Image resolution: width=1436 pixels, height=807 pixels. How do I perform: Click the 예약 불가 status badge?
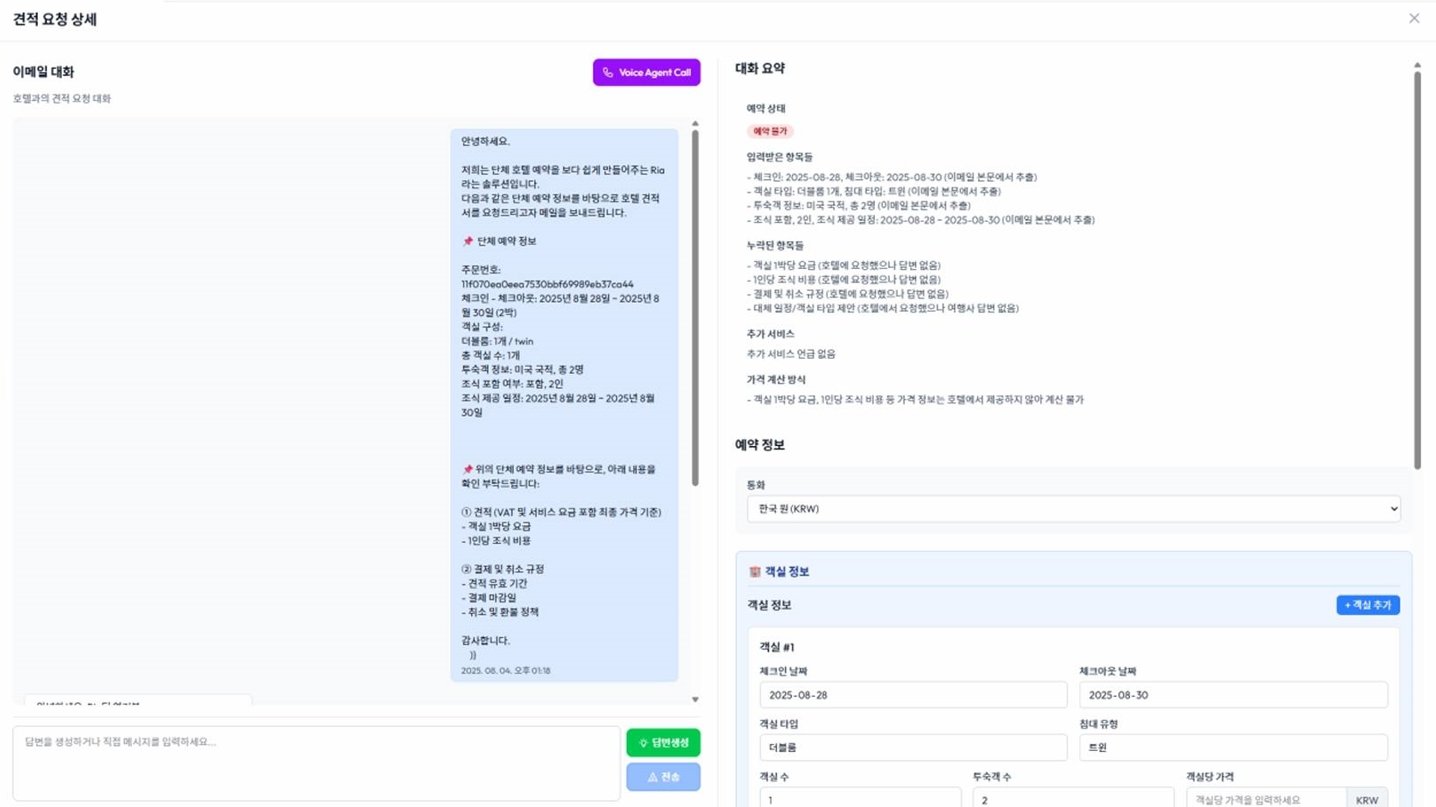[770, 131]
